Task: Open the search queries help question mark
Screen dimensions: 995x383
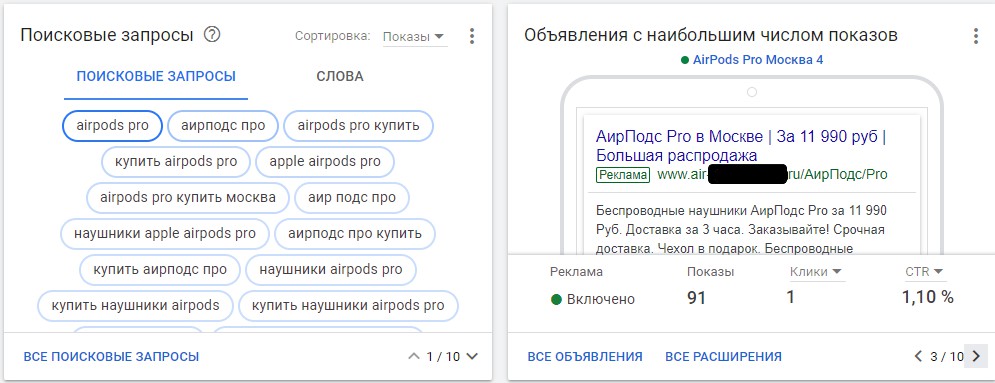Action: 212,35
